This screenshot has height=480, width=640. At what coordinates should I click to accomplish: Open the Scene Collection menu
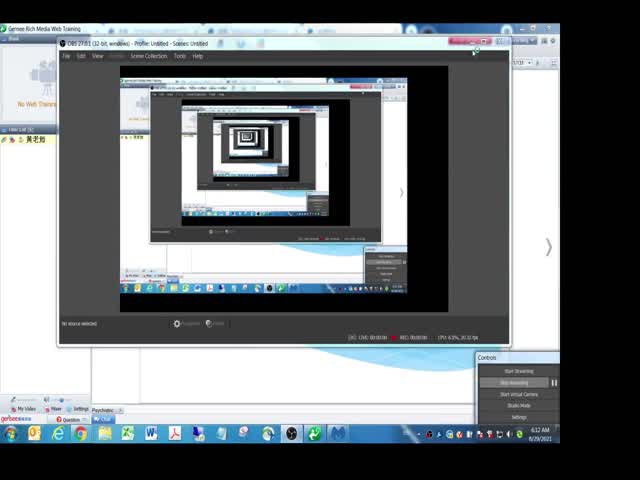149,56
